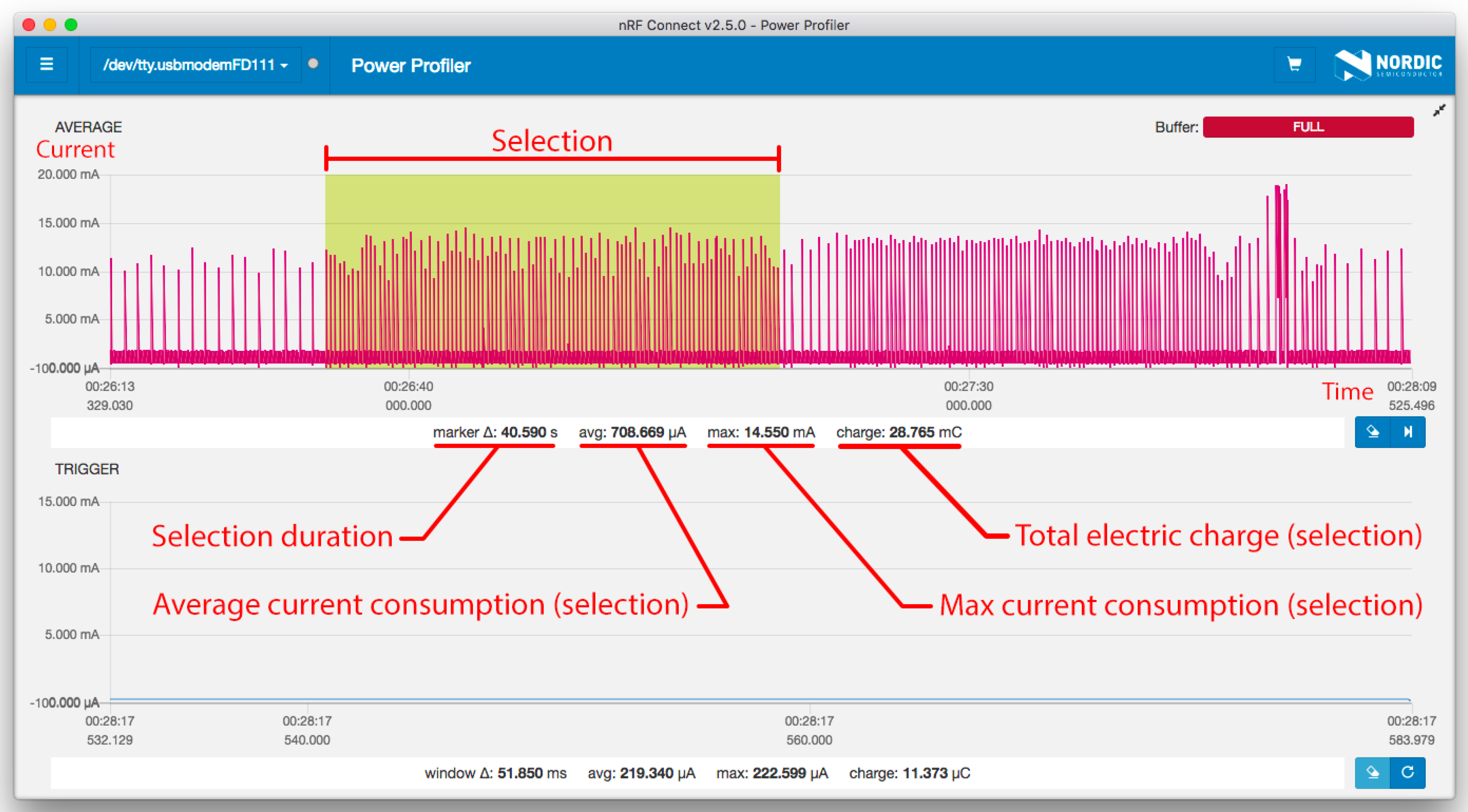Click the marker Δ 40.590 s readout
This screenshot has width=1468, height=812.
[x=495, y=432]
